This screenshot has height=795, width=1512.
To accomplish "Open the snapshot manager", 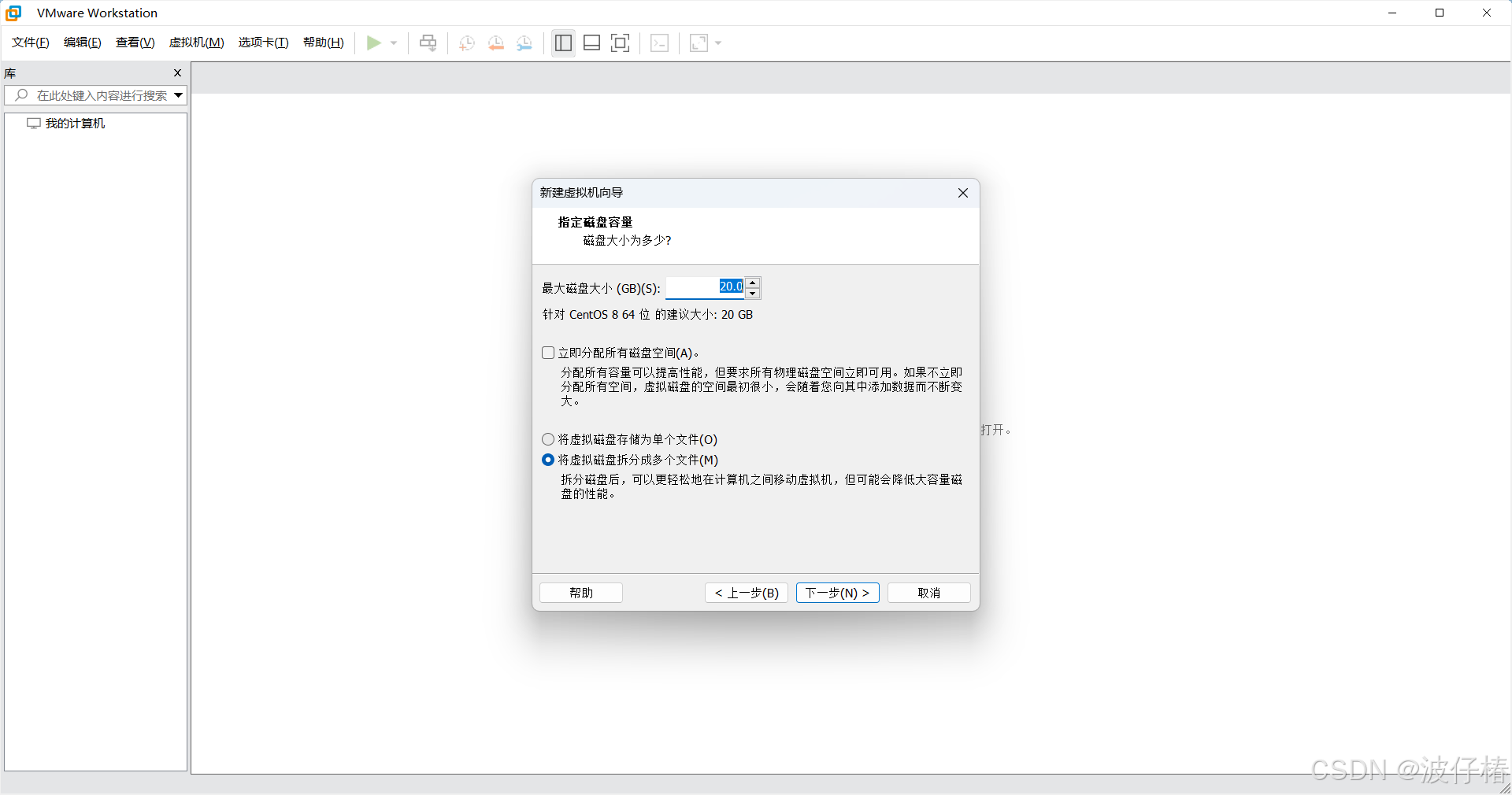I will coord(524,43).
